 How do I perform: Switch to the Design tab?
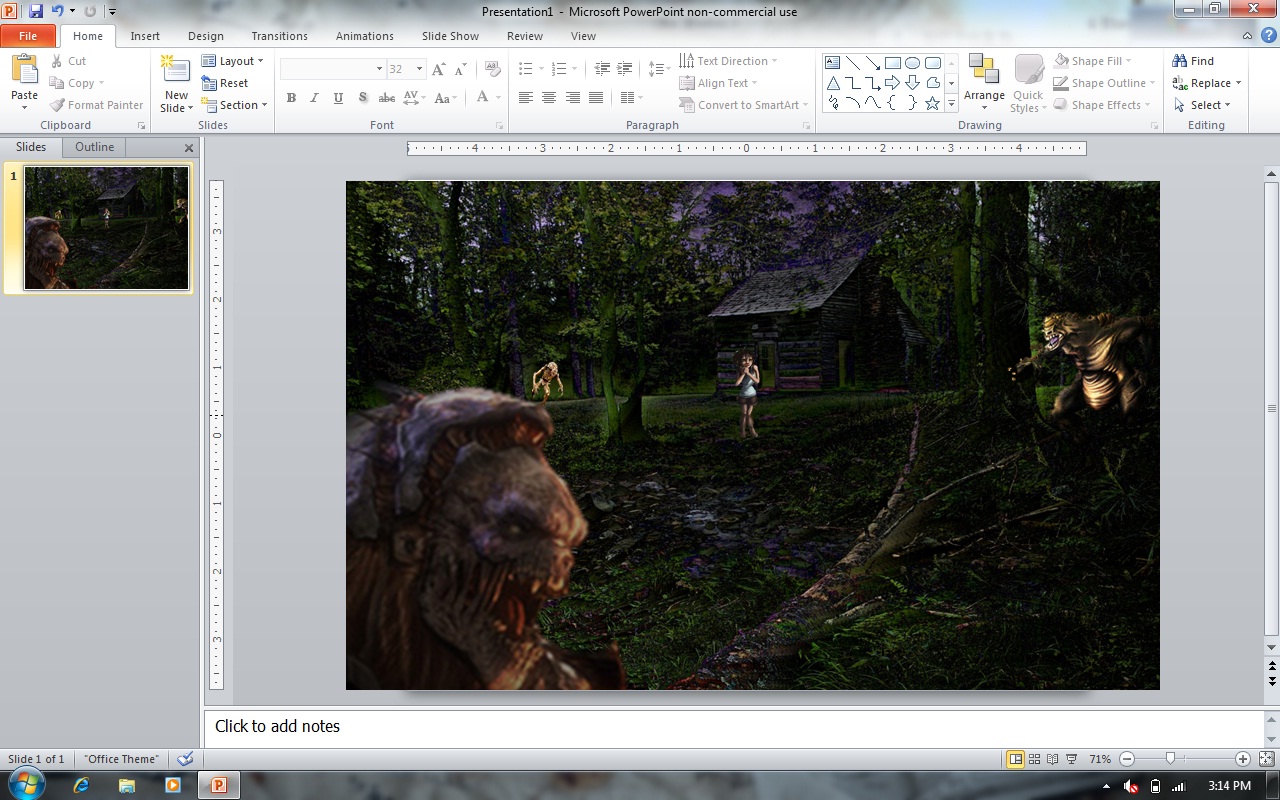206,36
